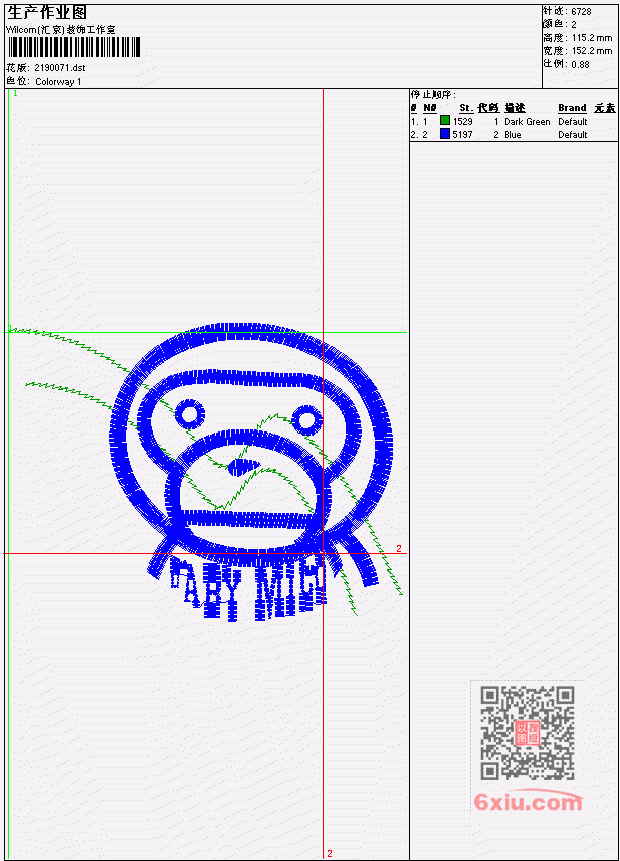Click the height value '115.2 mm'

[591, 38]
